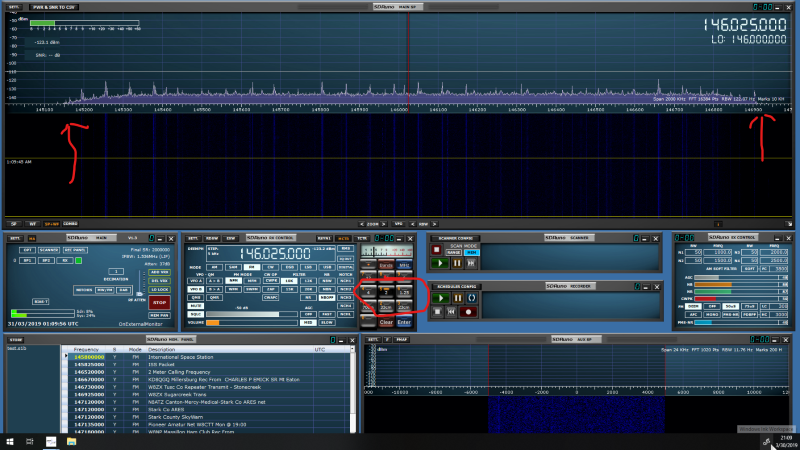800x450 pixels.
Task: Start playback in the Recorder panel
Action: click(x=441, y=298)
